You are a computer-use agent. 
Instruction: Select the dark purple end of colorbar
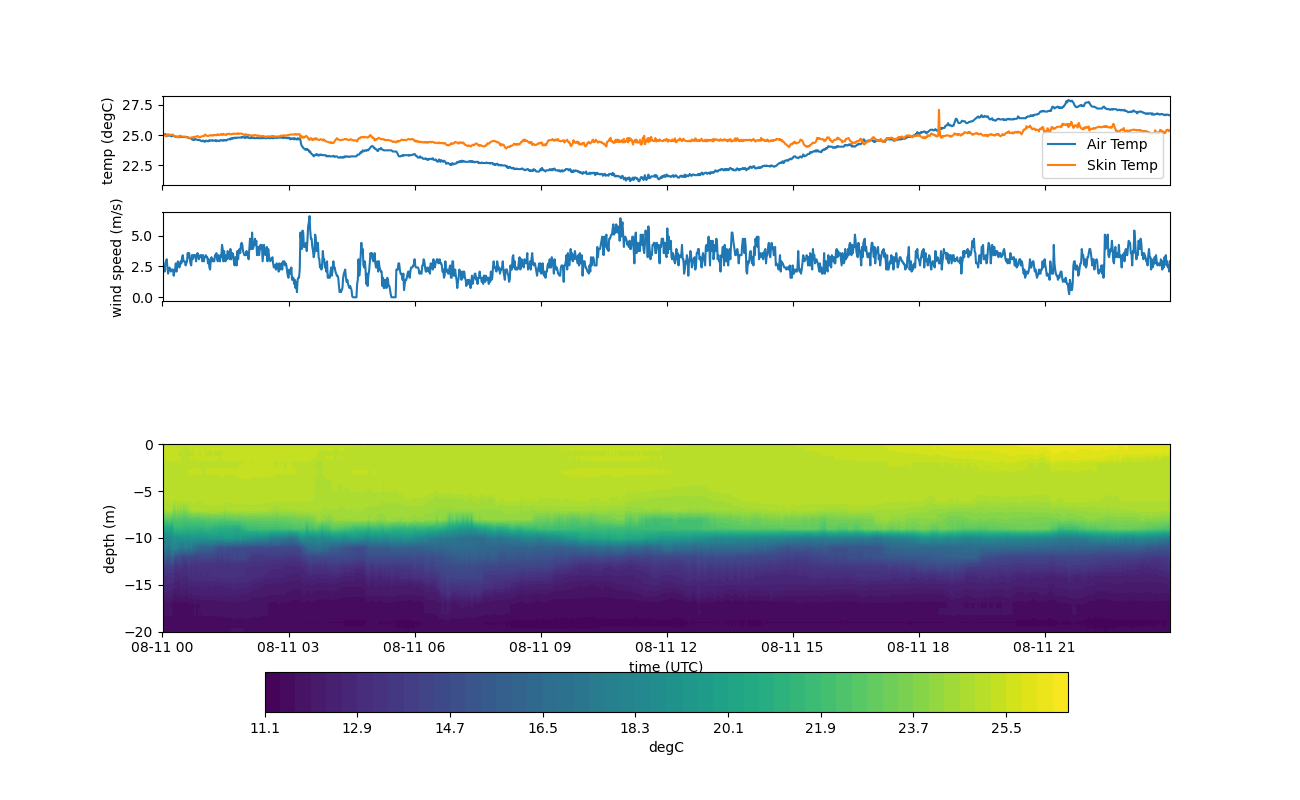[275, 692]
